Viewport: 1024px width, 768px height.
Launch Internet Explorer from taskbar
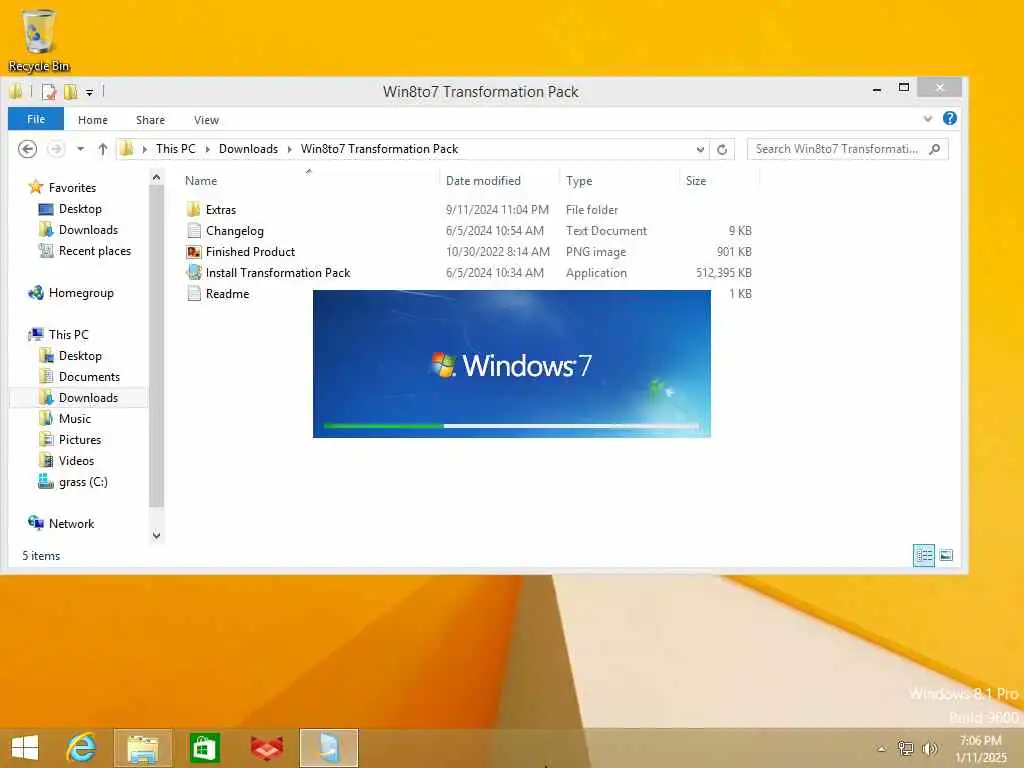tap(82, 748)
